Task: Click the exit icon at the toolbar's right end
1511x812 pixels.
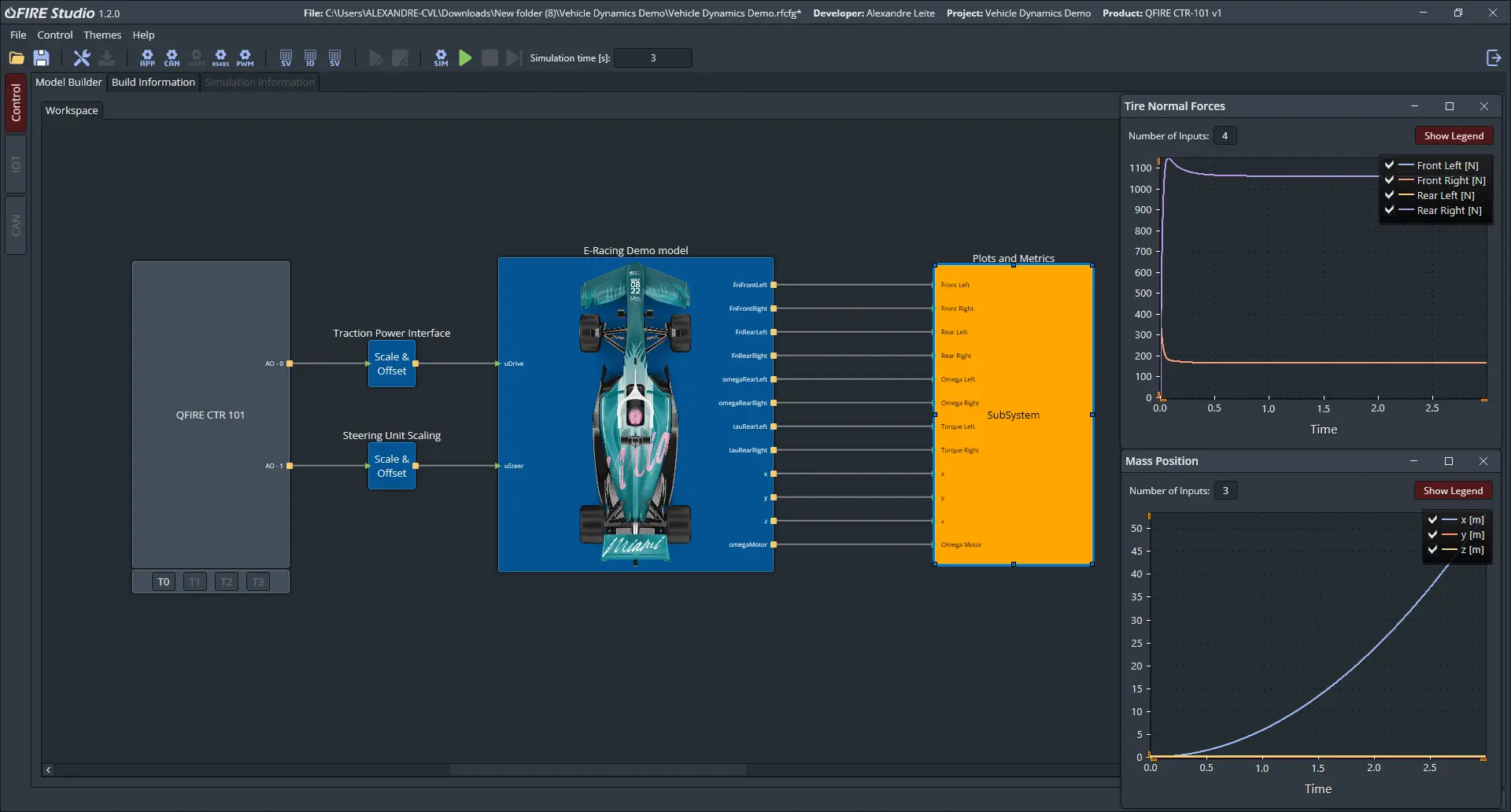Action: pyautogui.click(x=1493, y=57)
